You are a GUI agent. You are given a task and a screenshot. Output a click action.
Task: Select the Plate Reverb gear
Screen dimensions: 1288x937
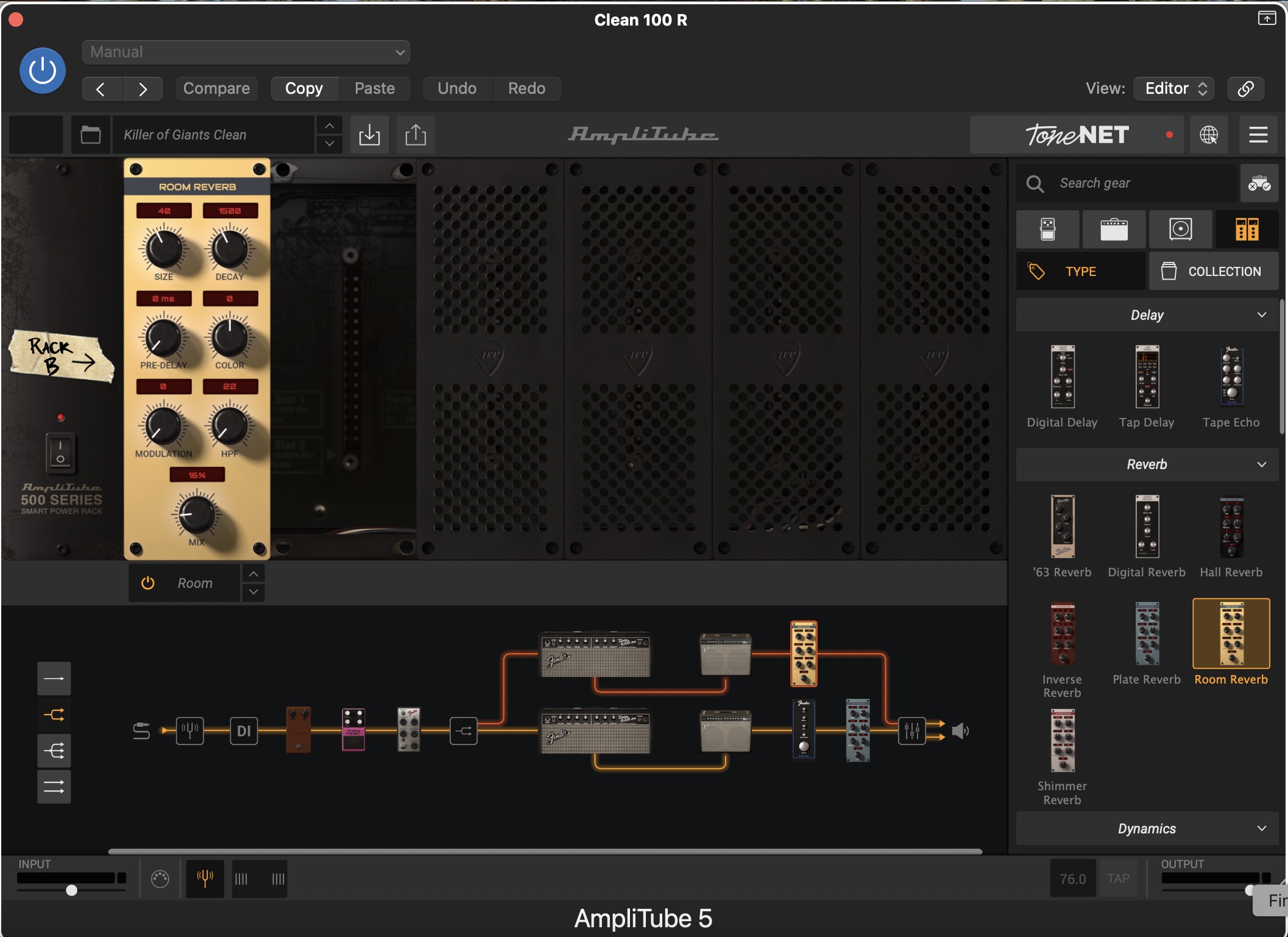1147,643
